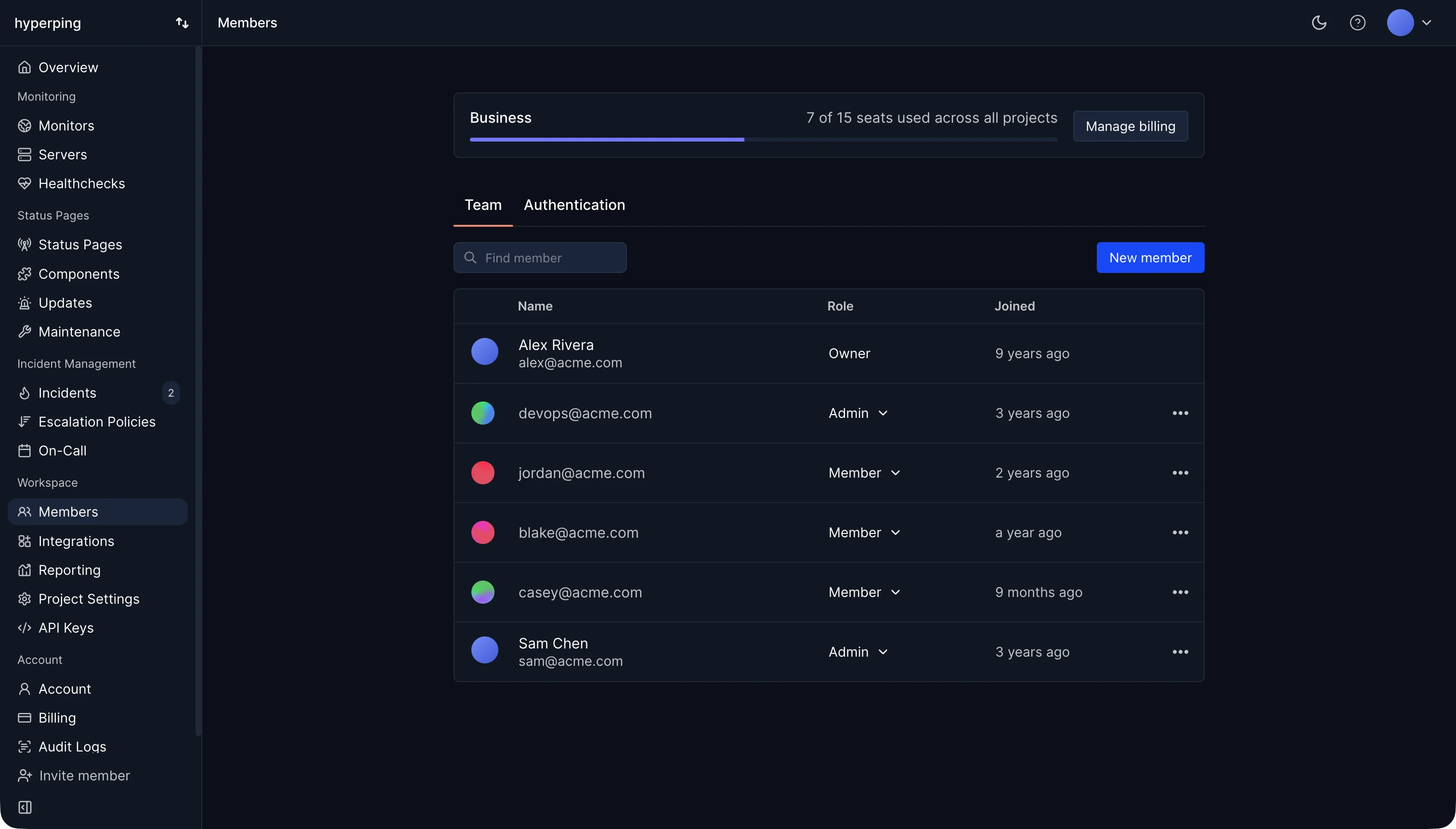Open the project switcher arrows icon

(182, 23)
